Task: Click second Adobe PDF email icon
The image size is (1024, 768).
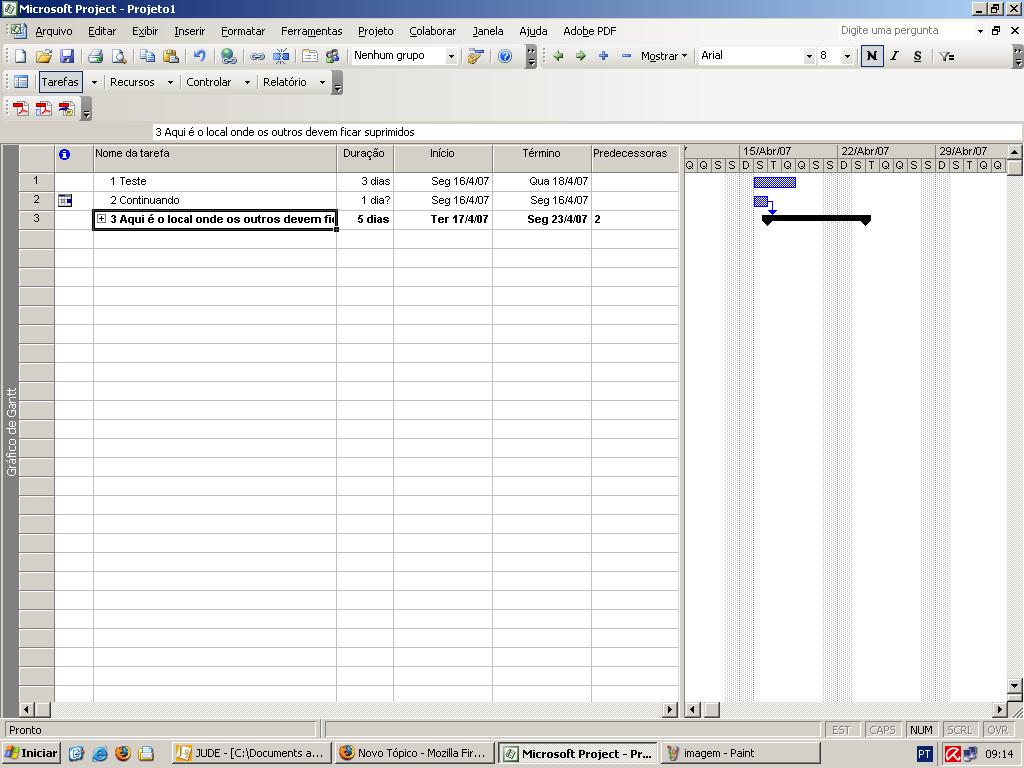Action: pyautogui.click(x=44, y=108)
